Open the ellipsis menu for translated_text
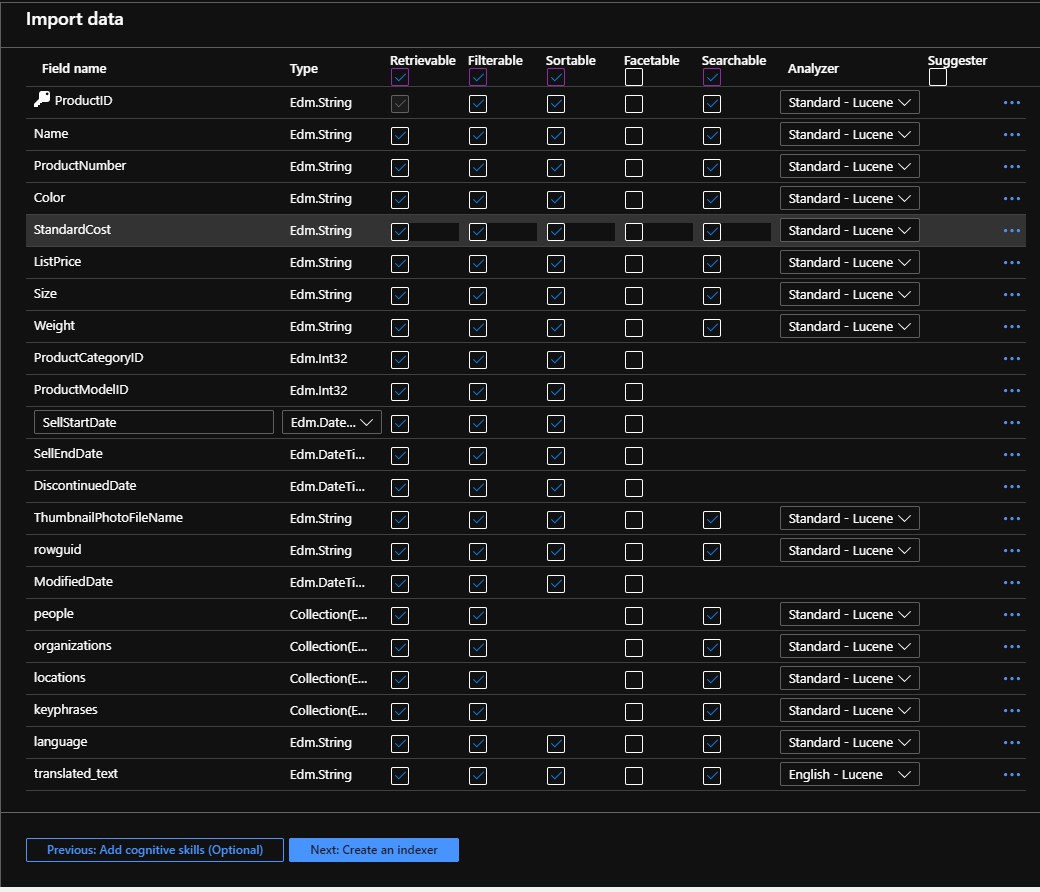 pyautogui.click(x=1011, y=774)
